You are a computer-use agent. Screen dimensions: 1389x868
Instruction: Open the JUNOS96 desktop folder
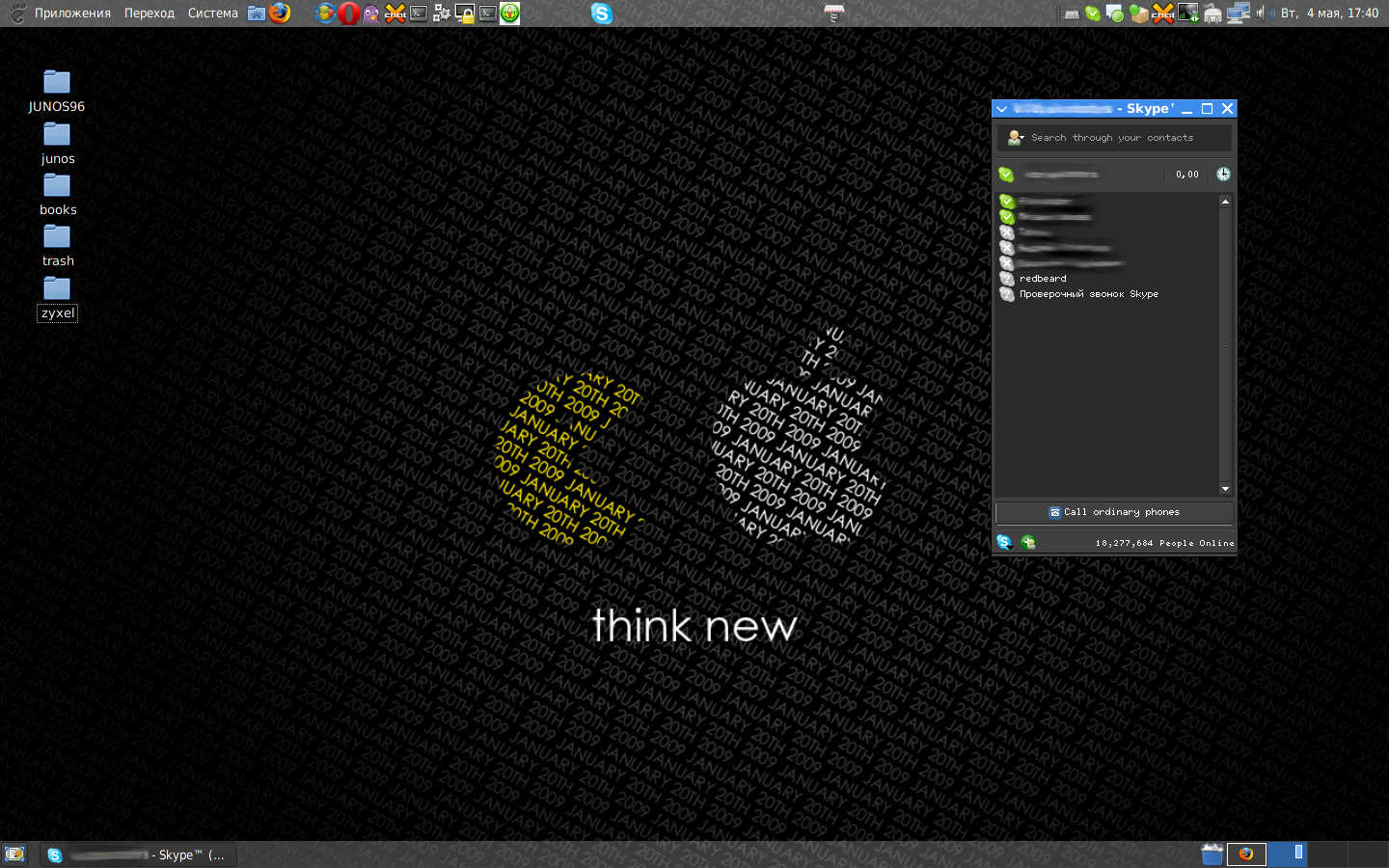(x=57, y=92)
